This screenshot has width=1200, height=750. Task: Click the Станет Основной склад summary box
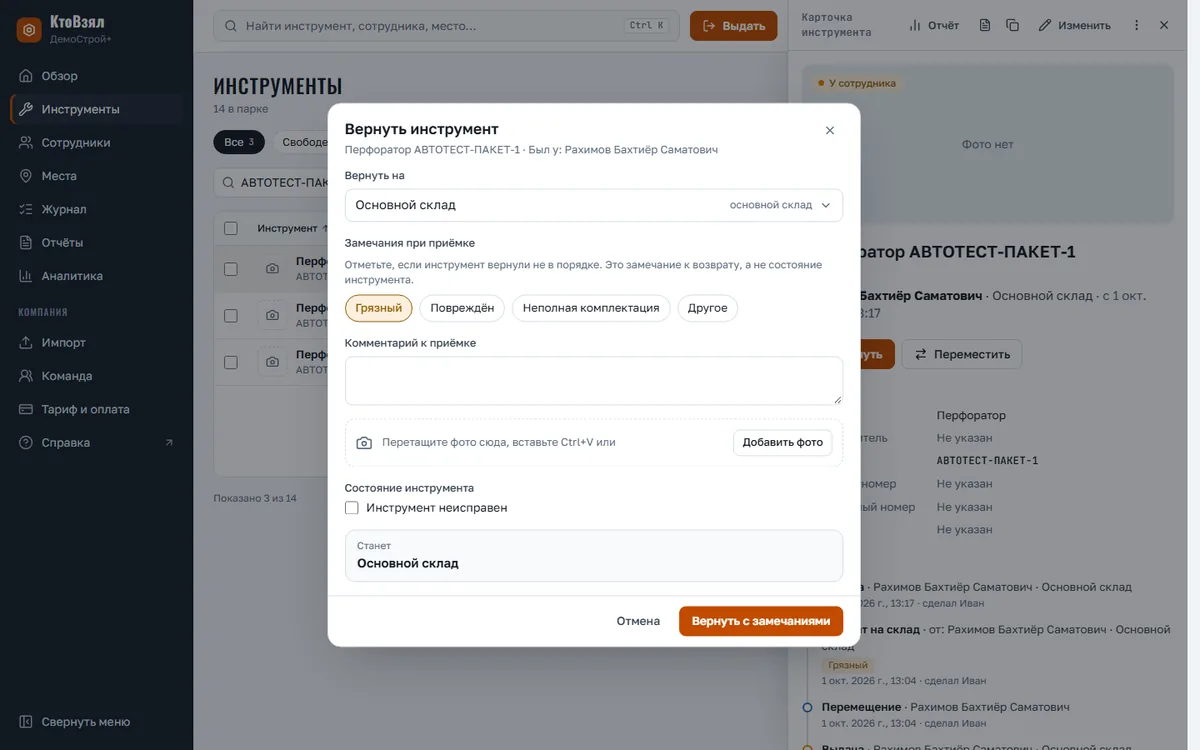coord(594,555)
